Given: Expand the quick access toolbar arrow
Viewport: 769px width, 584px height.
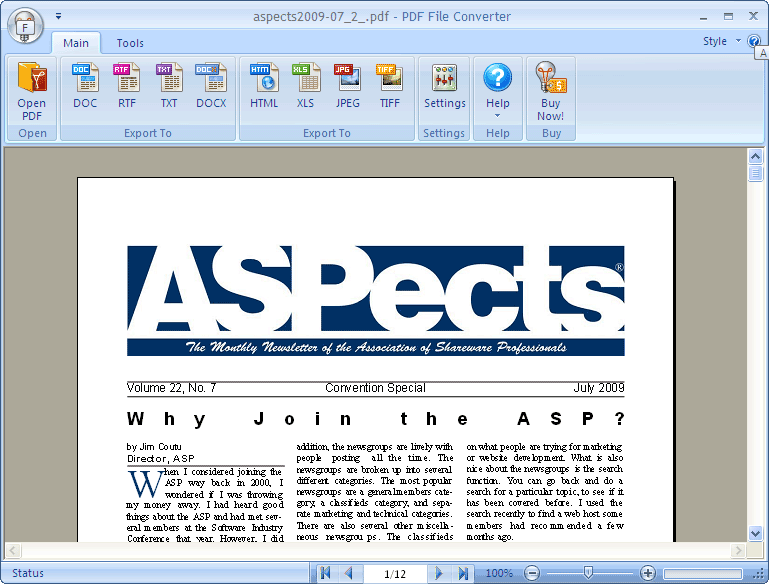Looking at the screenshot, I should 58,17.
